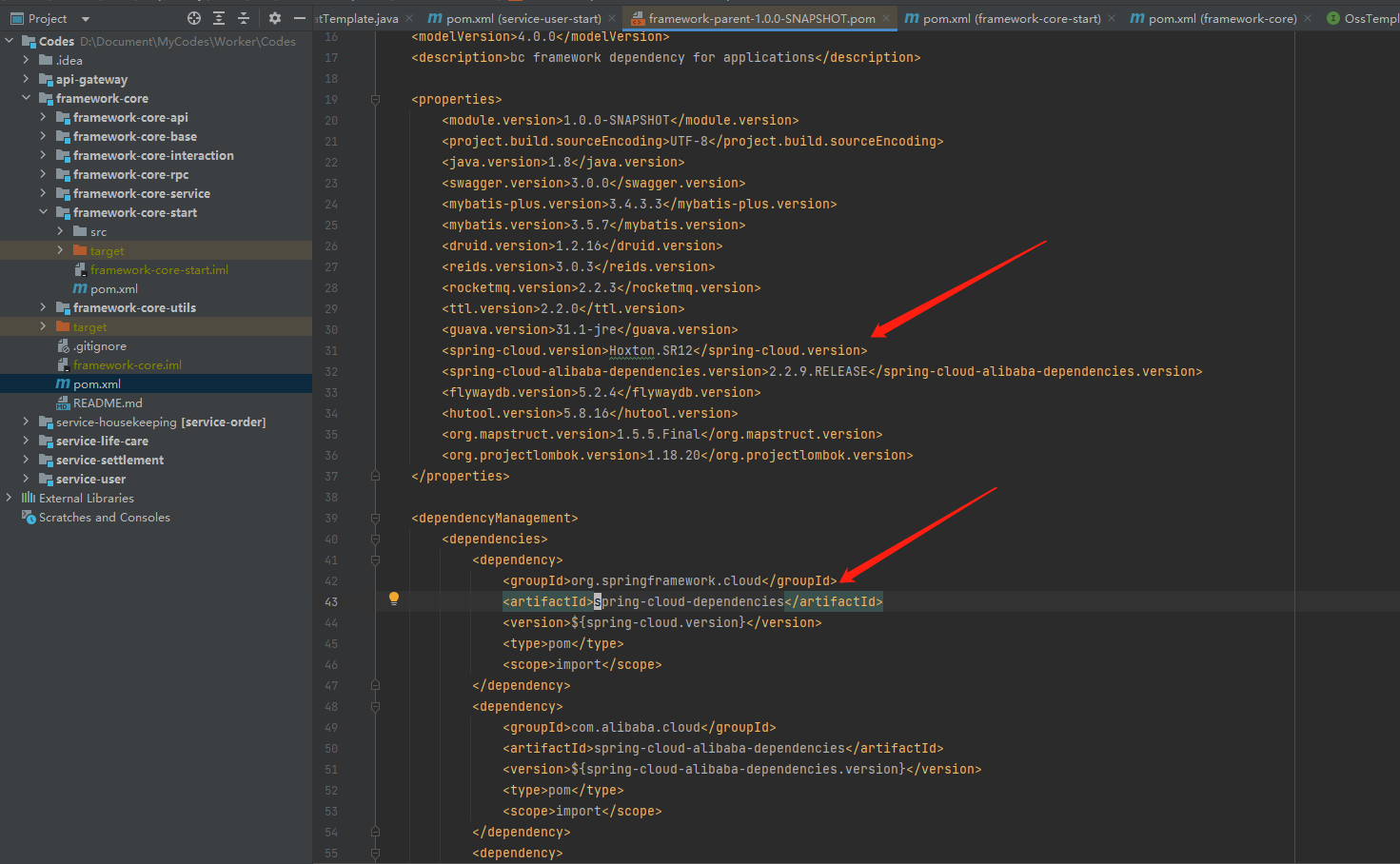Fold the dependencyManagement block at line 39
The width and height of the screenshot is (1400, 864).
point(375,518)
